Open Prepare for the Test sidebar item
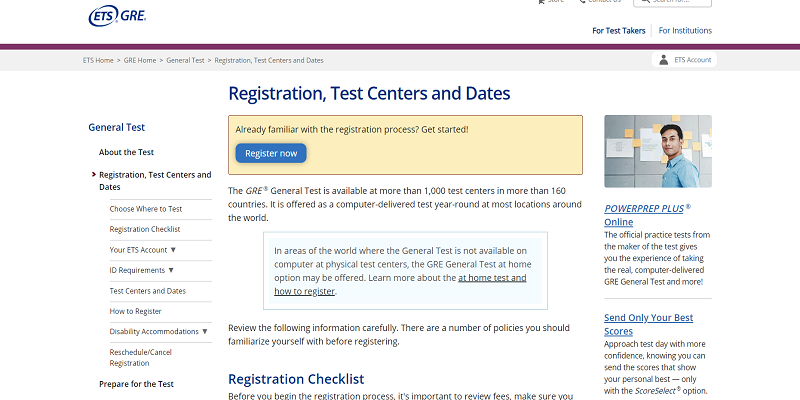This screenshot has height=400, width=800. [x=136, y=384]
